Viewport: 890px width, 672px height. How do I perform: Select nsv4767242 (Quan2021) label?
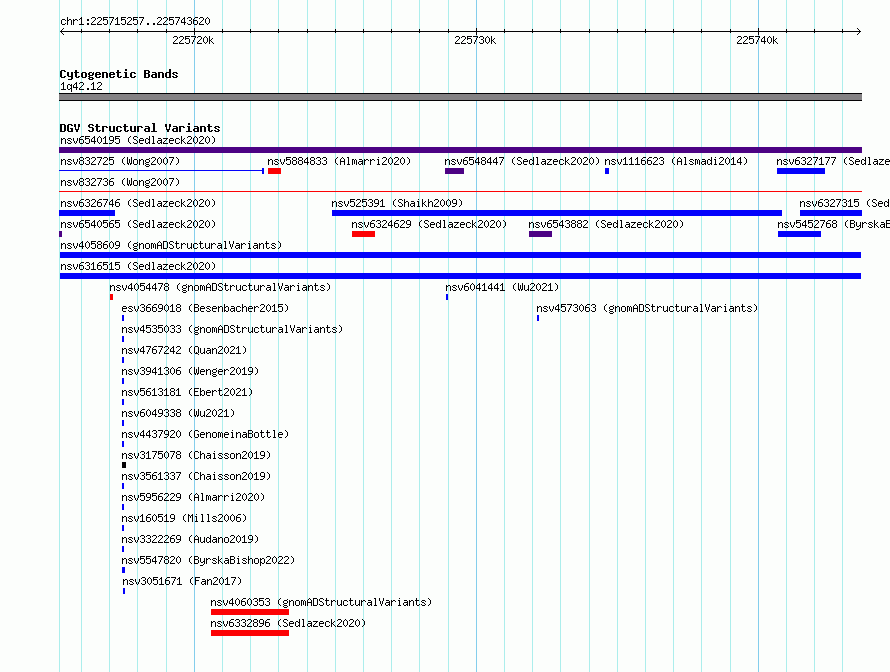(184, 350)
